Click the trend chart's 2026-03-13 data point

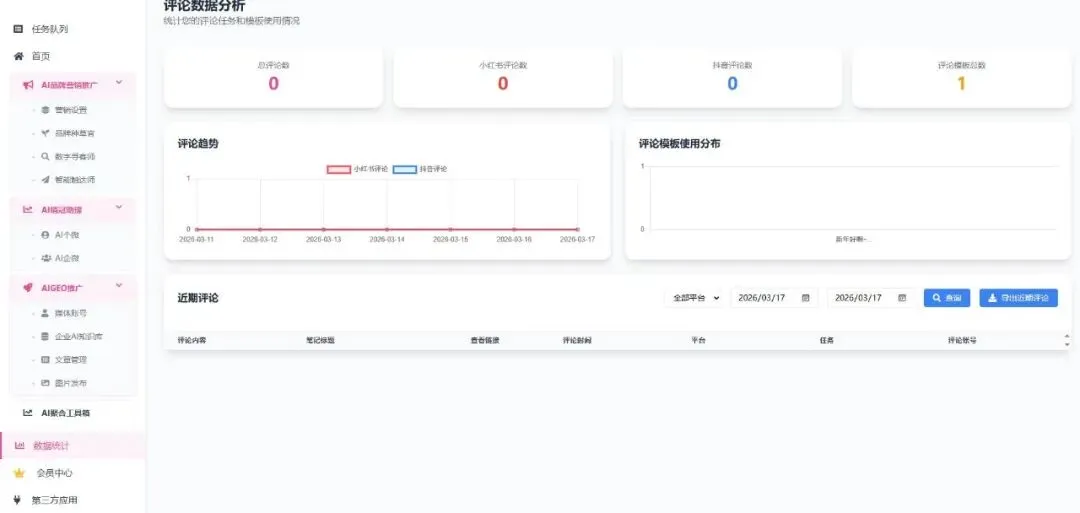click(324, 229)
